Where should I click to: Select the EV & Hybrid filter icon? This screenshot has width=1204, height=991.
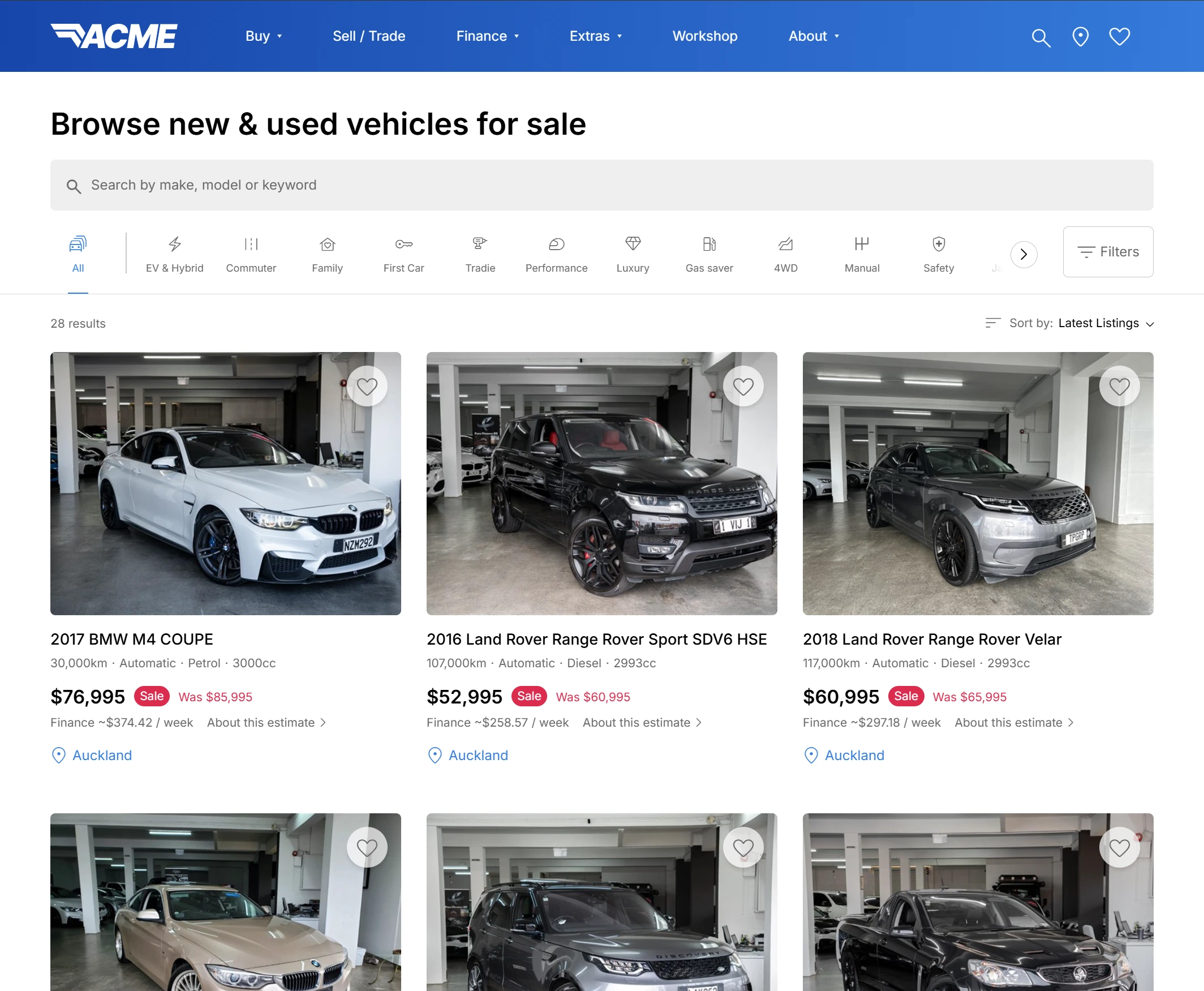pos(174,245)
